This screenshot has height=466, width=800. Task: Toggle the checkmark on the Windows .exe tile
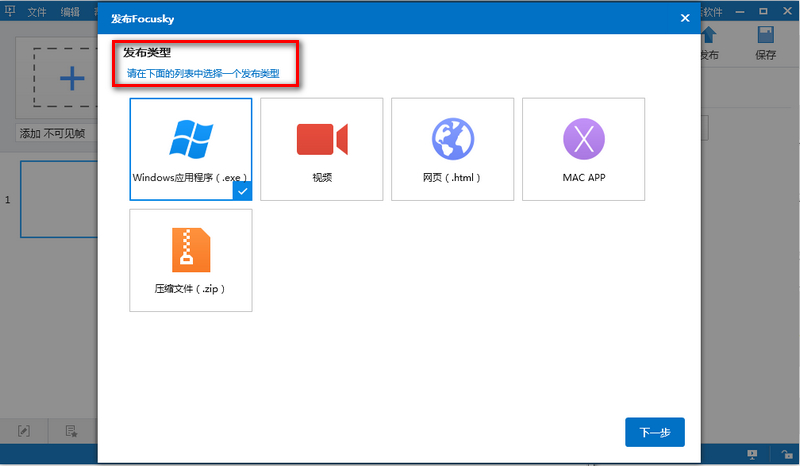[x=242, y=190]
